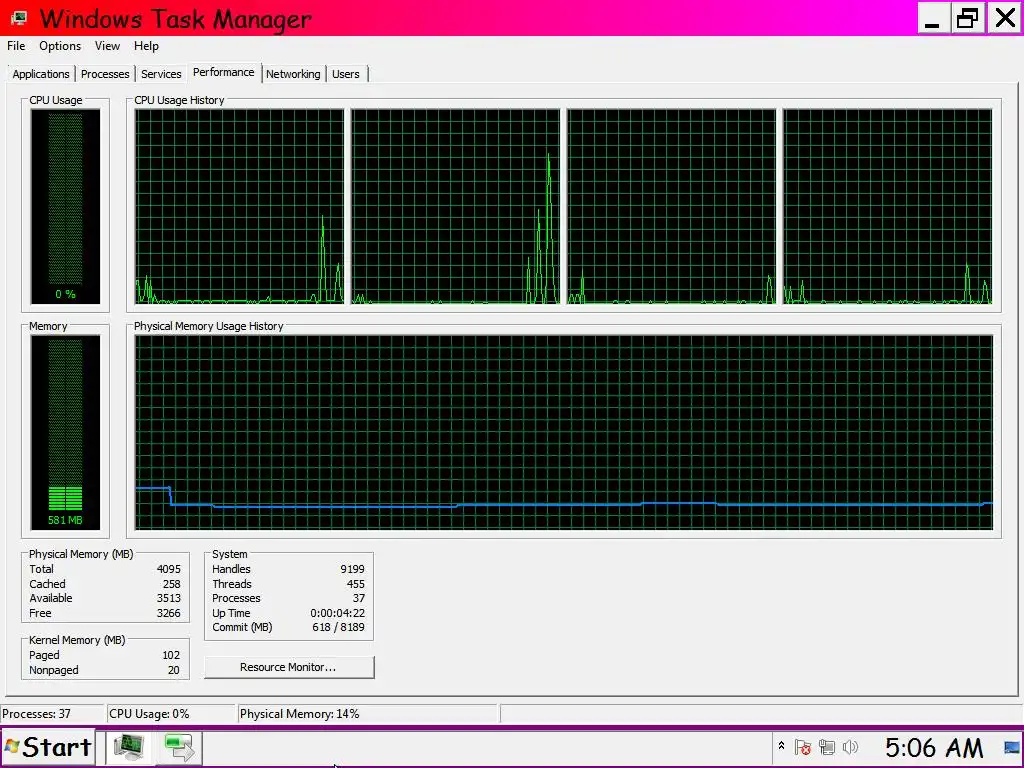Open the Start menu
The height and width of the screenshot is (768, 1024).
(x=48, y=747)
